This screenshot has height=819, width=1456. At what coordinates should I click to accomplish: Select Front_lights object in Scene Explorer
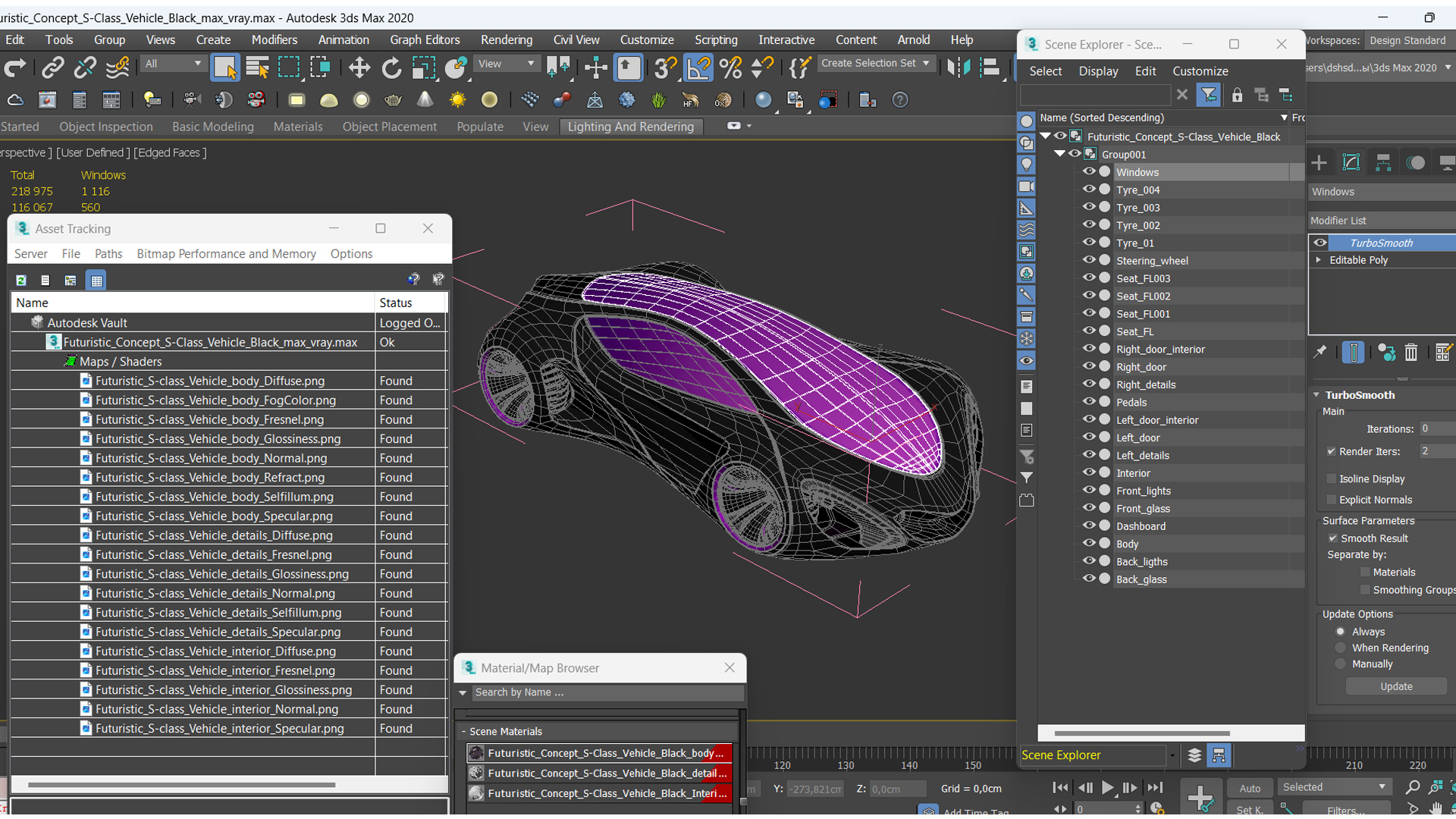tap(1144, 491)
